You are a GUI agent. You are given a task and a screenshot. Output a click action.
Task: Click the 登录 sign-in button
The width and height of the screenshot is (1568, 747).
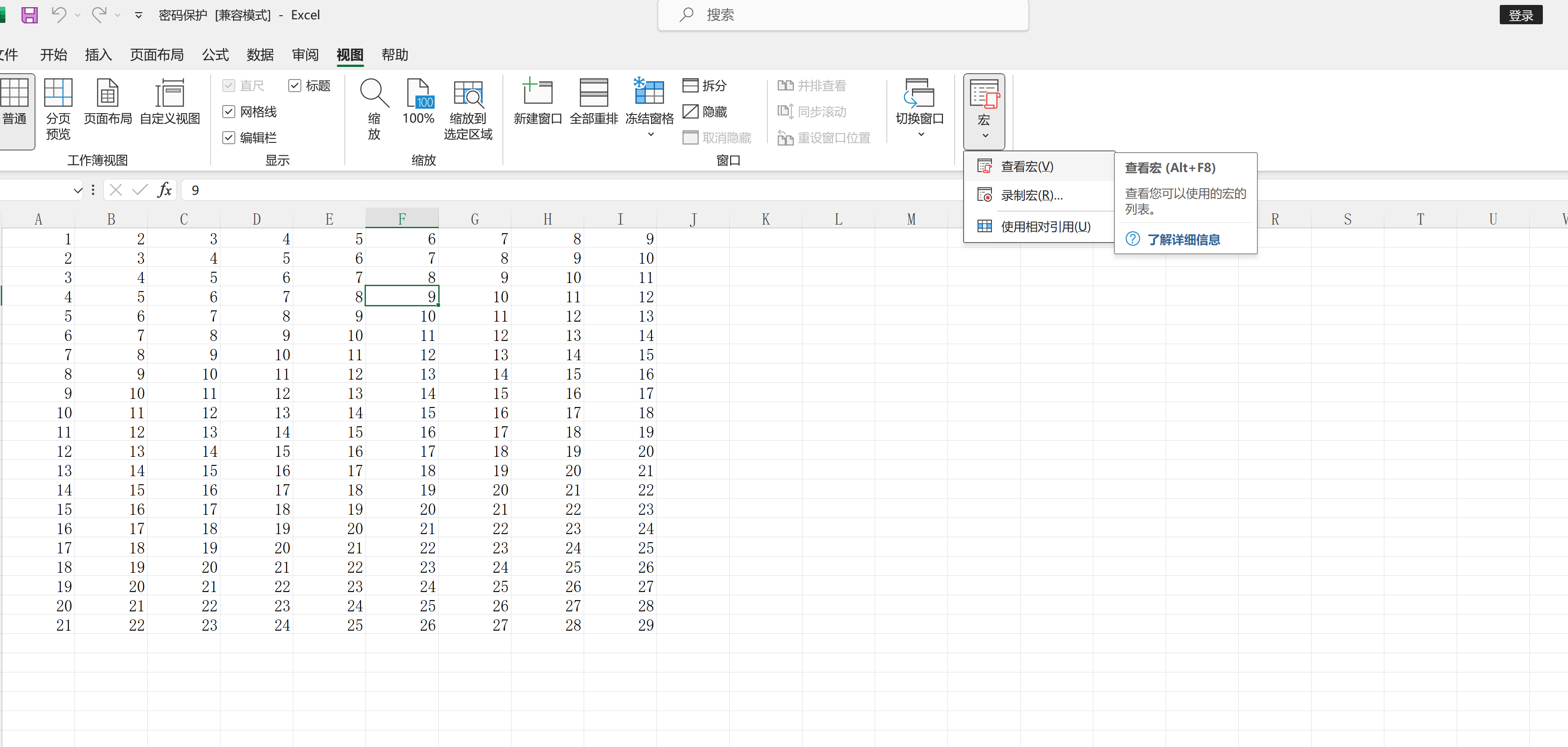tap(1520, 15)
